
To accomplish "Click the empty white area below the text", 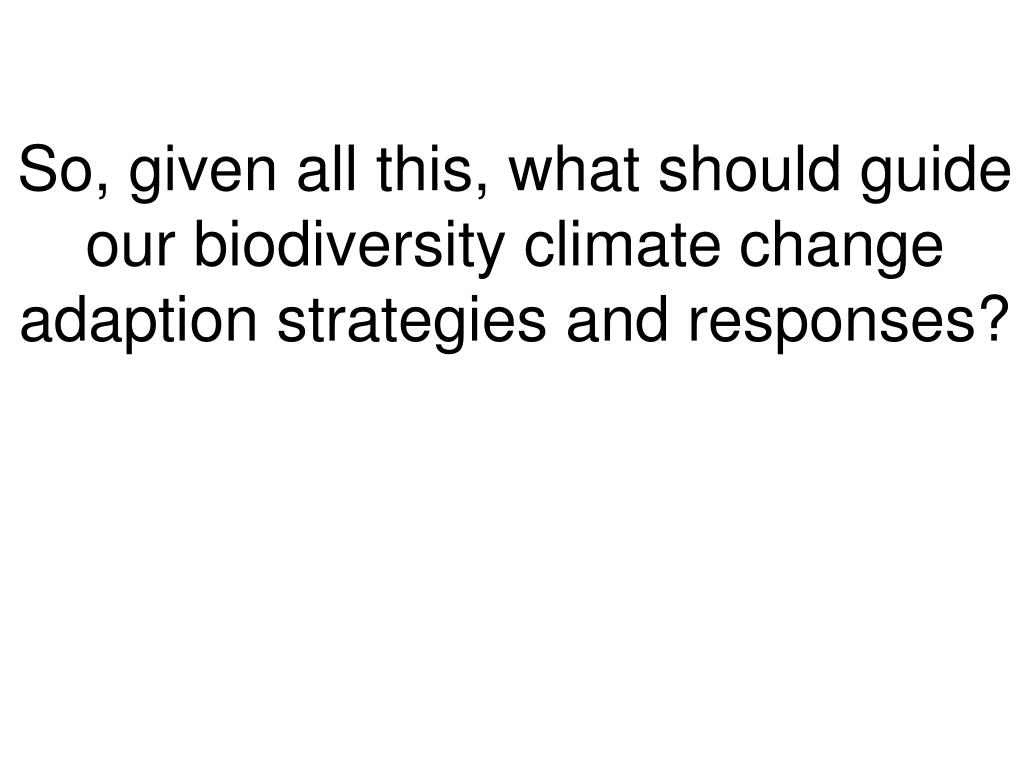I will click(512, 555).
